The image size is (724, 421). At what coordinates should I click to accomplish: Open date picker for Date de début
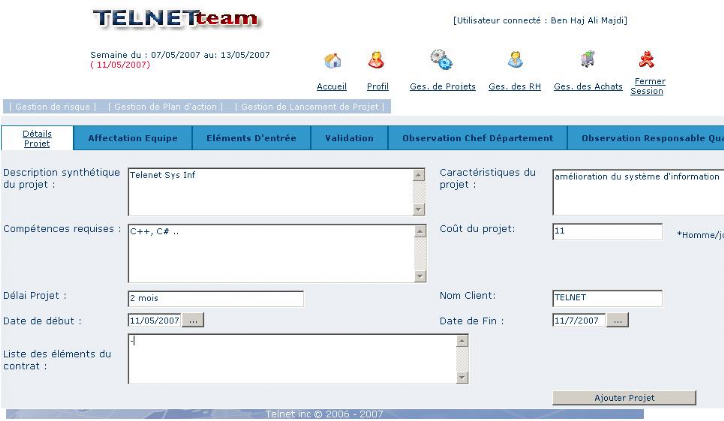193,320
